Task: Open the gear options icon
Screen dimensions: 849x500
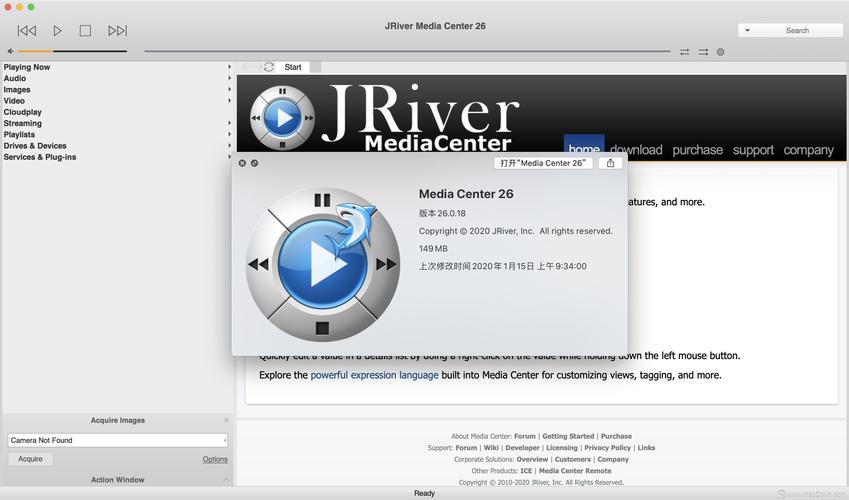Action: pos(720,52)
